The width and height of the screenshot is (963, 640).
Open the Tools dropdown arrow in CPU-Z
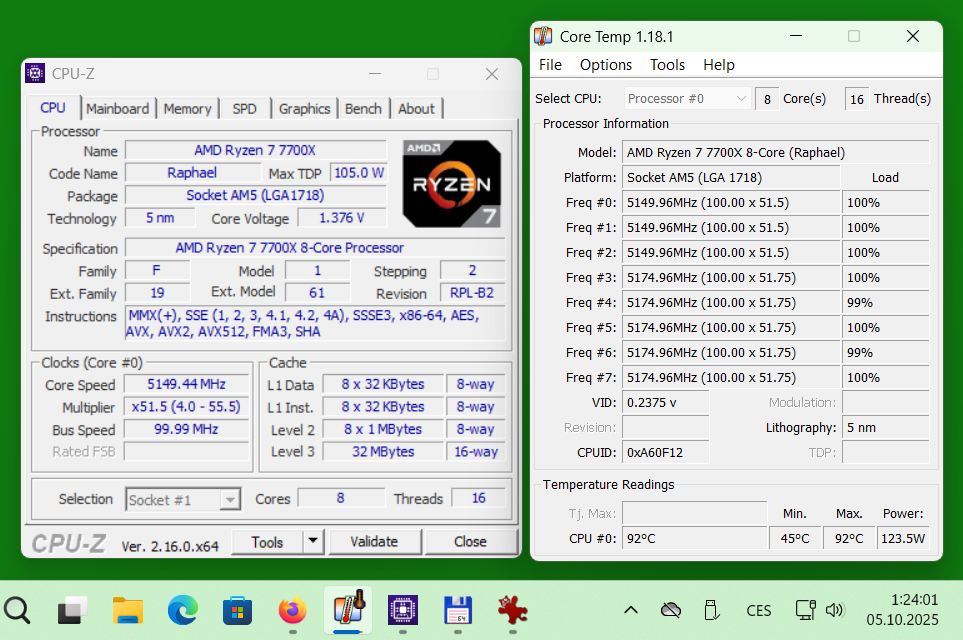point(313,541)
